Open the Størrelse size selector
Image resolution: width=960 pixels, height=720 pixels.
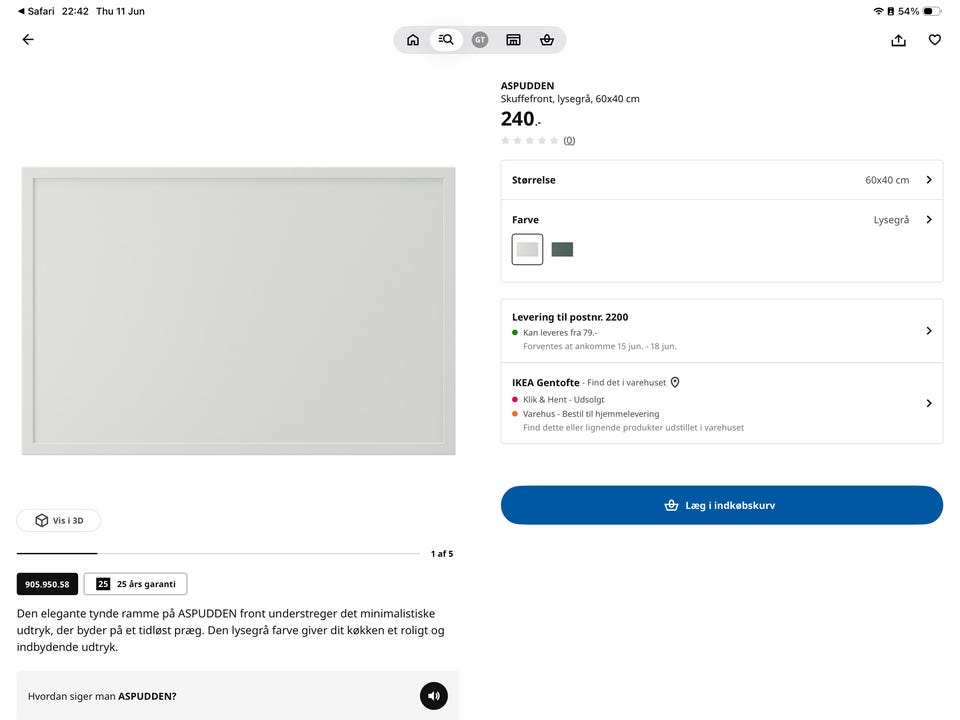tap(722, 180)
